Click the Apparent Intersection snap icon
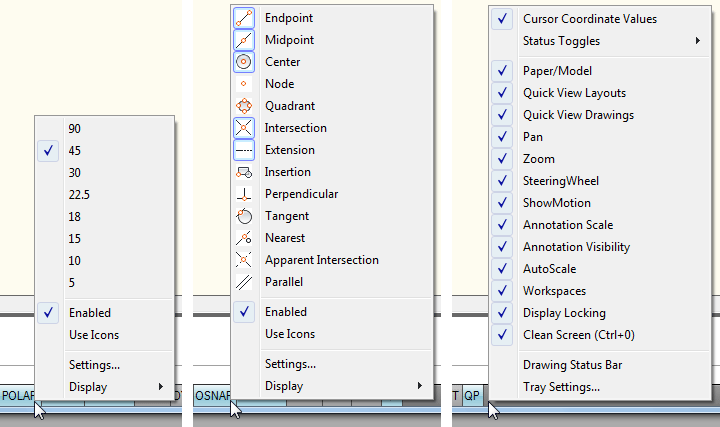 pyautogui.click(x=244, y=260)
